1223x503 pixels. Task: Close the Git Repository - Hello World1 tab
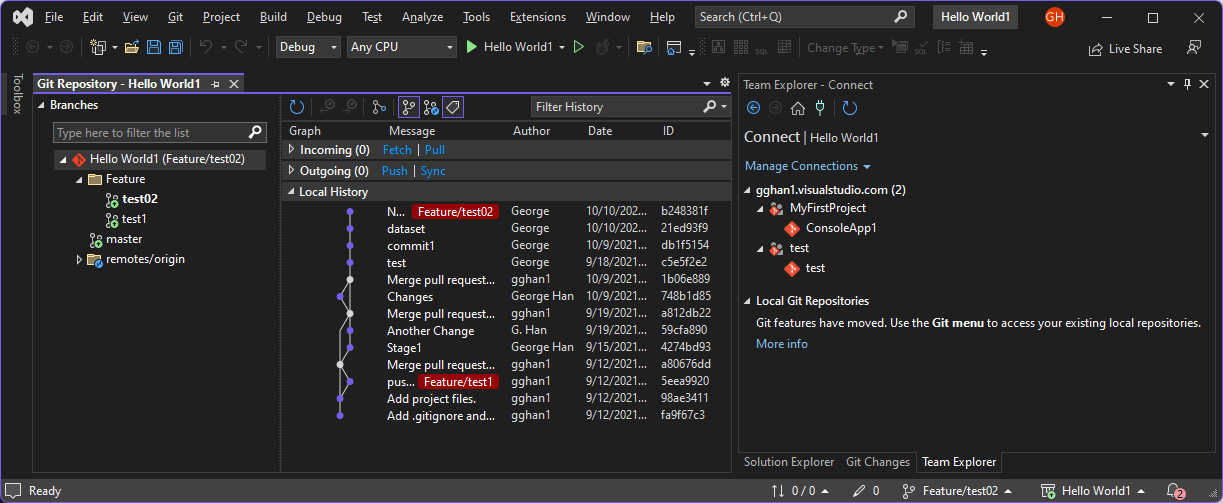point(234,85)
